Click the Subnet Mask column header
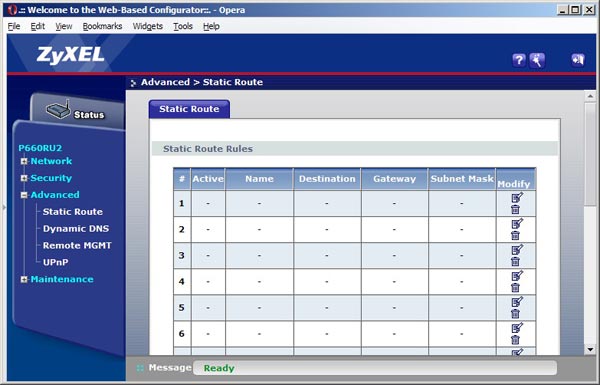Viewport: 600px width, 385px height. pos(462,179)
